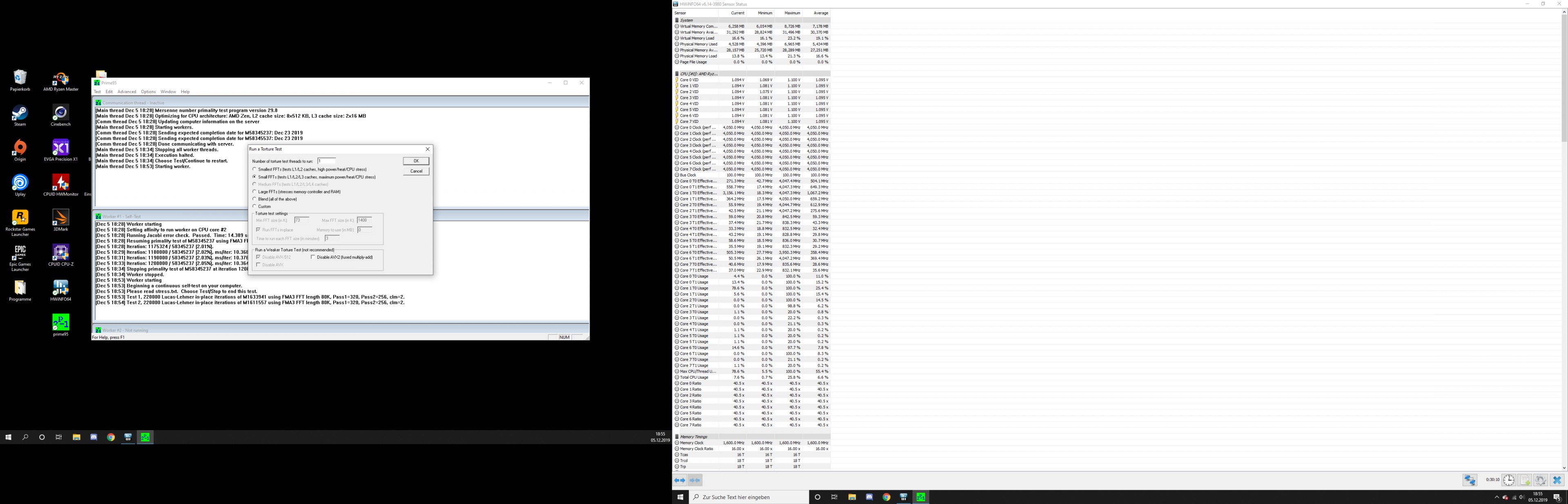Open the Options menu in Prime95
This screenshot has height=504, width=1568.
148,92
